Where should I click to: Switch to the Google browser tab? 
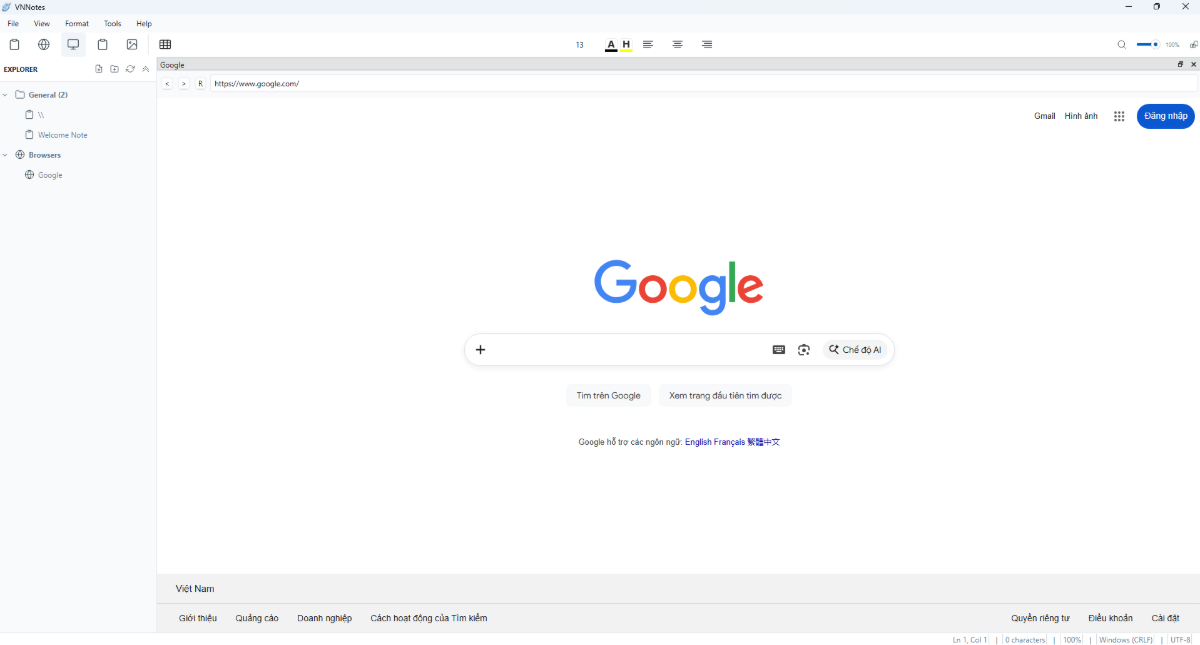pos(172,64)
